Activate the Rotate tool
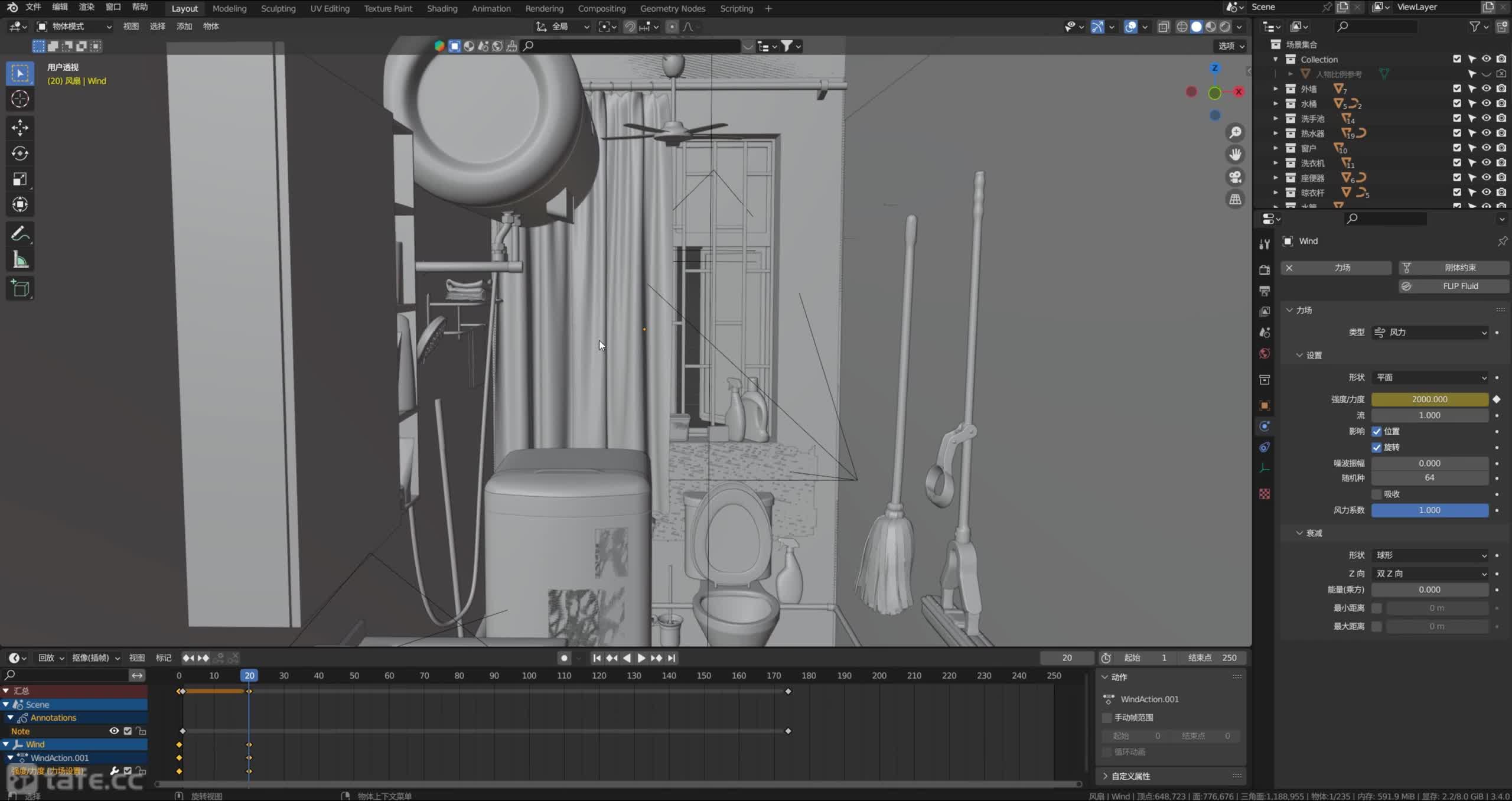 (20, 154)
